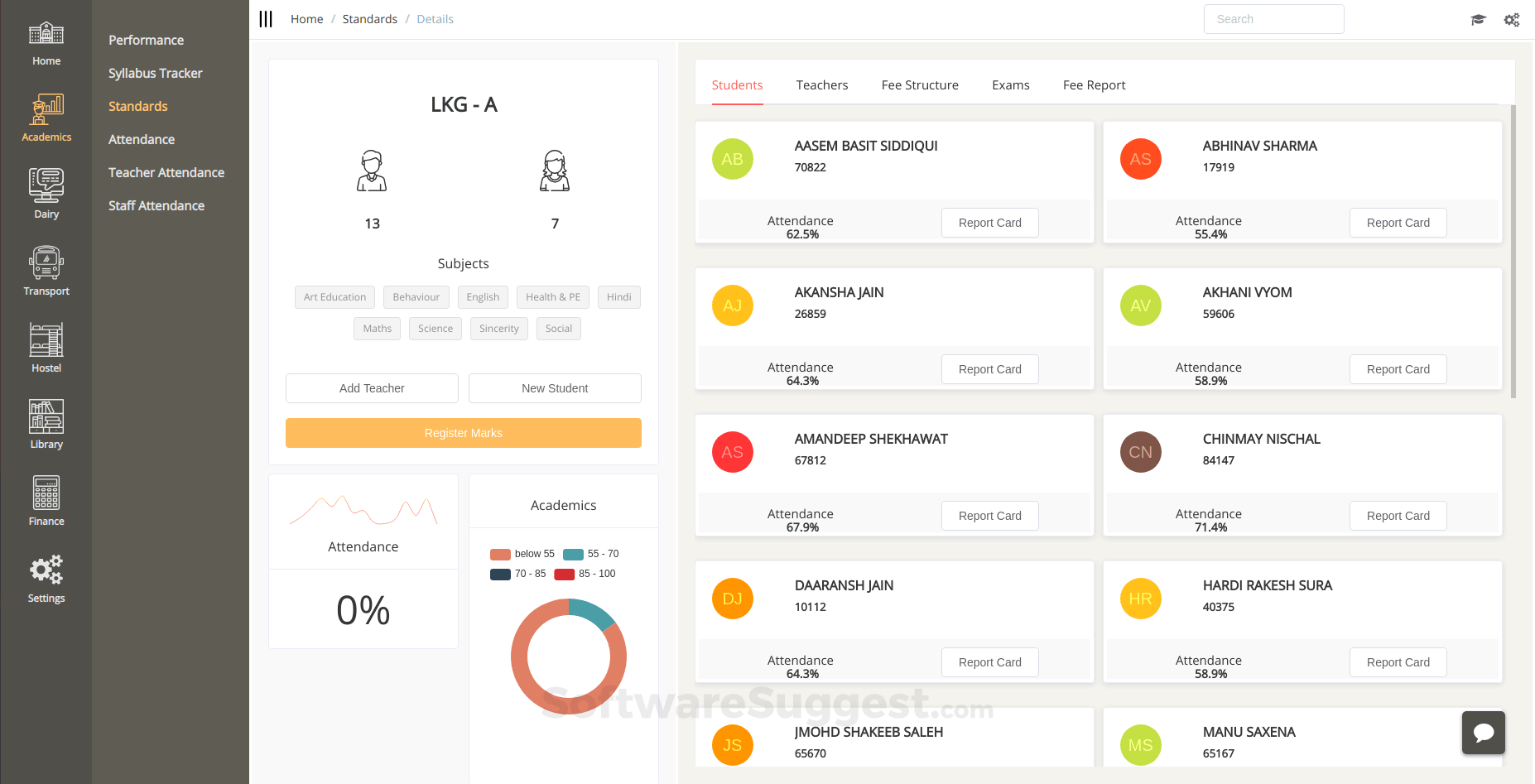1535x784 pixels.
Task: Toggle the '85 - 100' legend swatch
Action: point(565,574)
